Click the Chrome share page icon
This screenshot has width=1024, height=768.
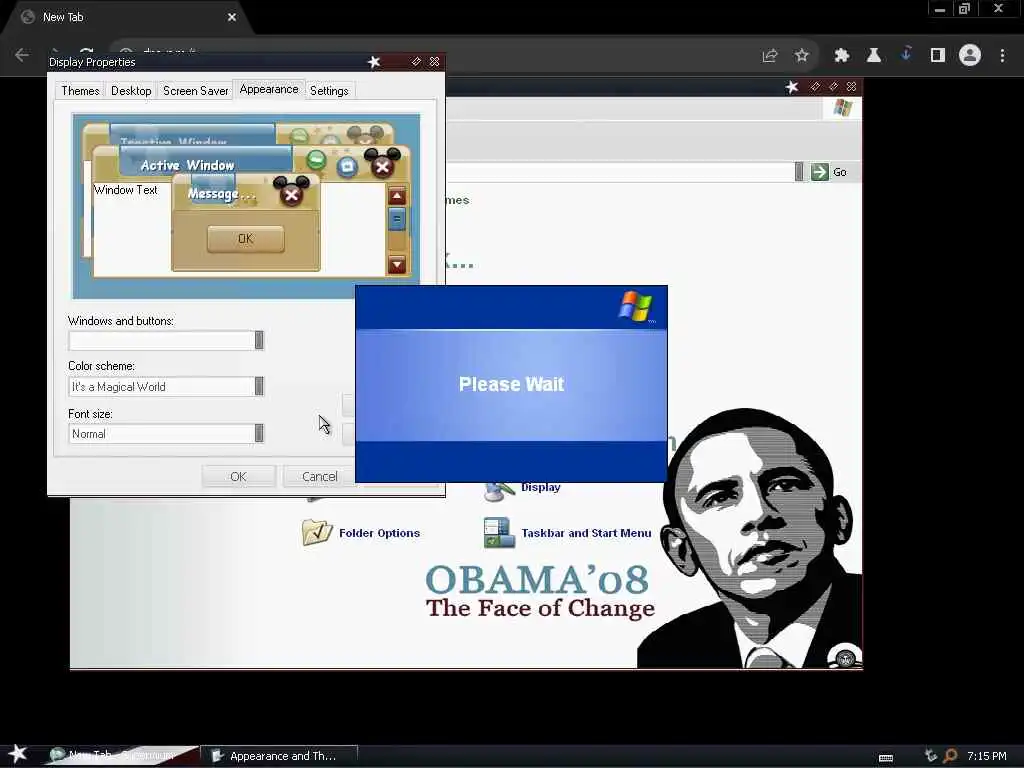tap(770, 56)
